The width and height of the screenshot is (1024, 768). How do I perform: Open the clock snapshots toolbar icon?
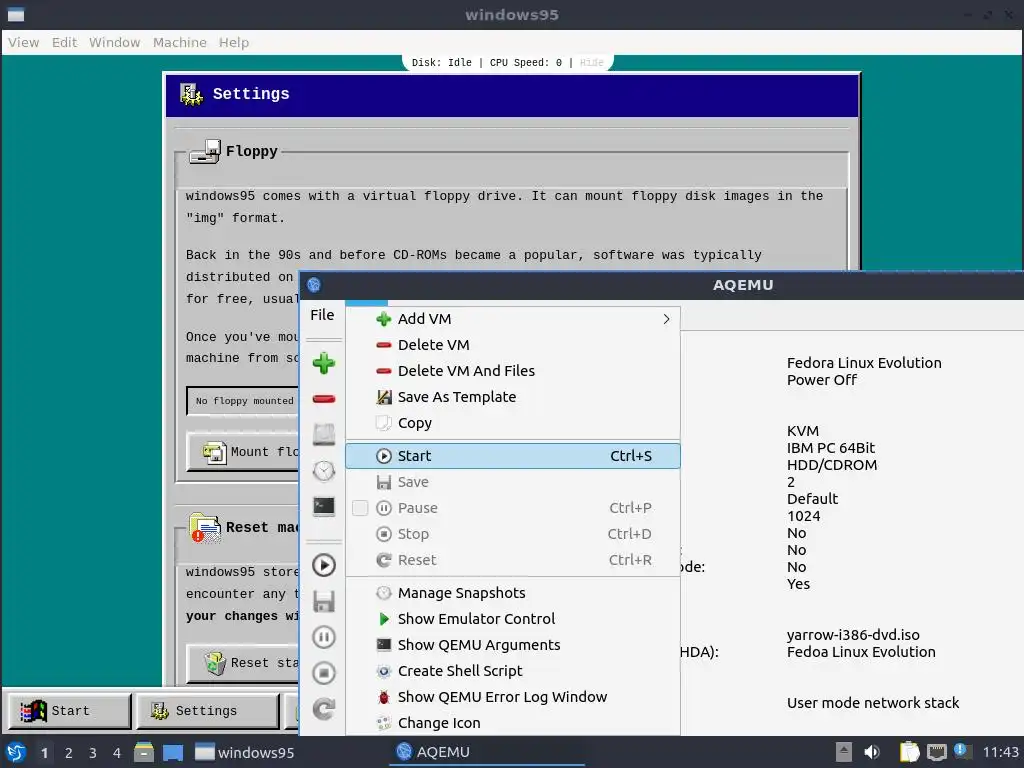[324, 471]
